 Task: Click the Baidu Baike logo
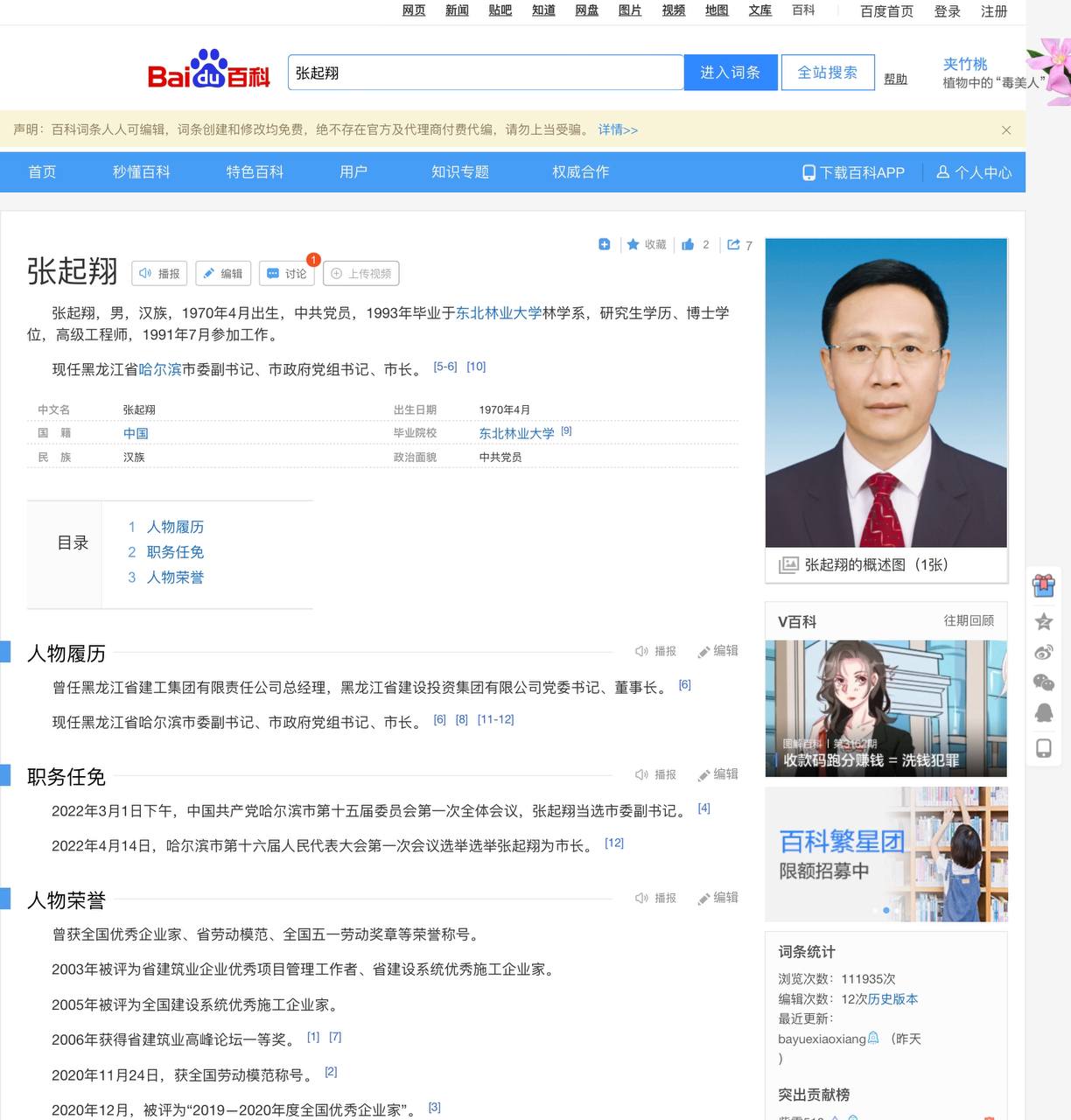click(x=208, y=69)
